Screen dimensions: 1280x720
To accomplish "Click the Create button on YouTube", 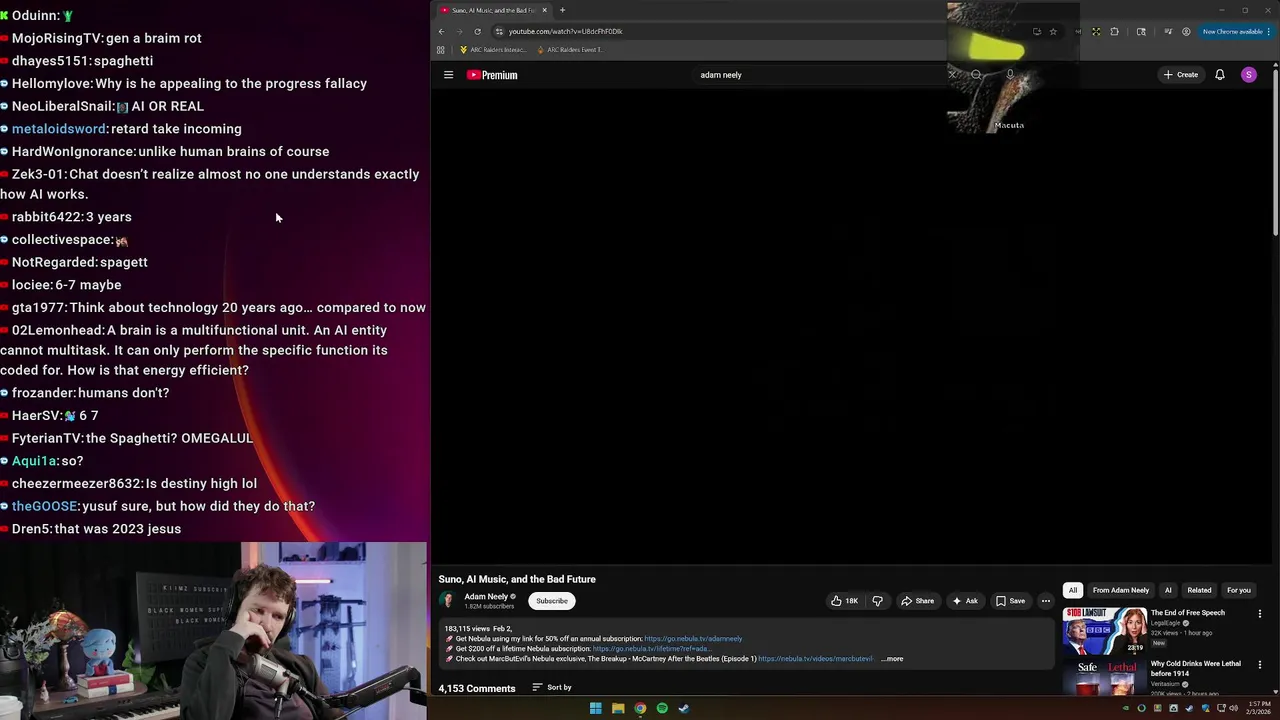I will [1180, 75].
